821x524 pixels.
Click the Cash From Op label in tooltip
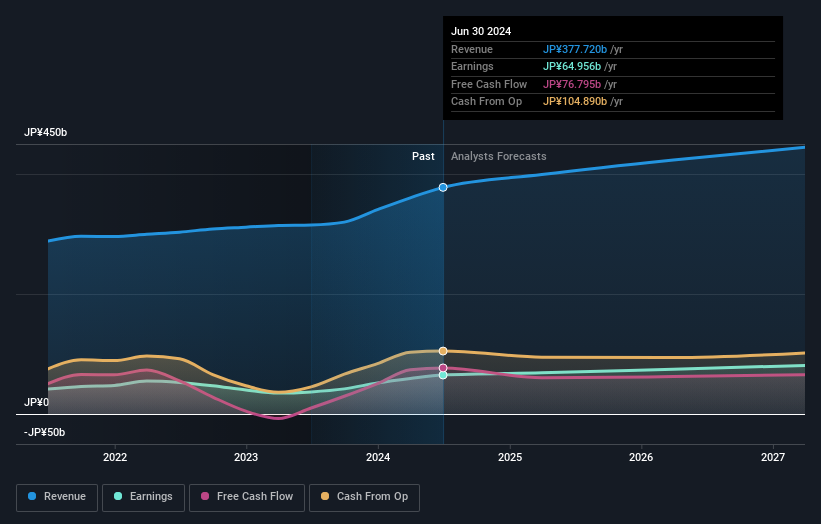[486, 102]
